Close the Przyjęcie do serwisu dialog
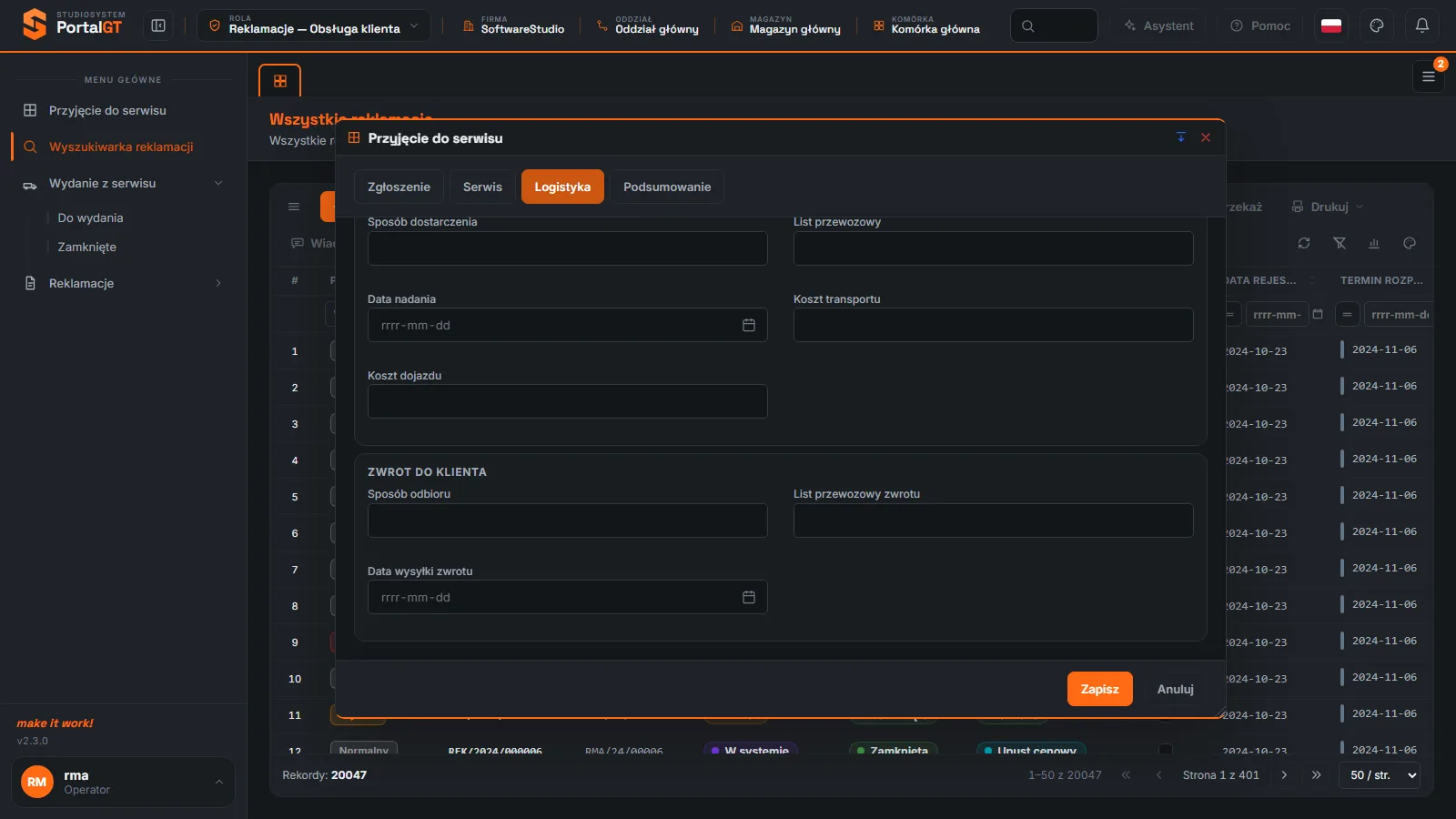 click(1206, 137)
